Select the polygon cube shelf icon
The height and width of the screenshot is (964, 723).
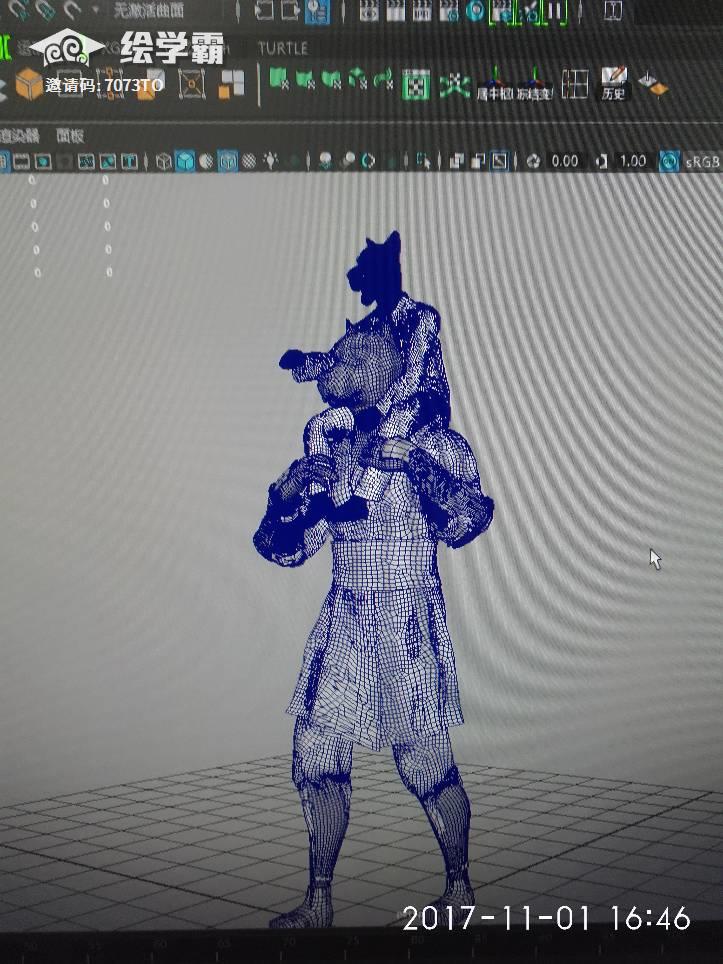point(28,84)
